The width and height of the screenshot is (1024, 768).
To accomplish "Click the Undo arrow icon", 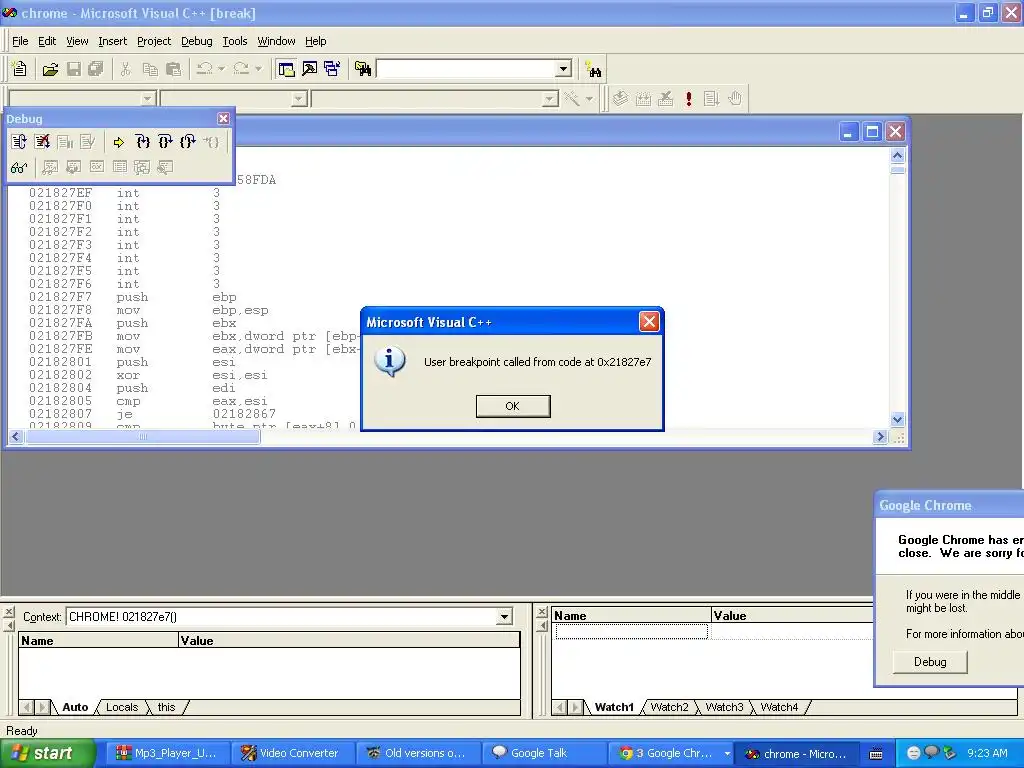I will point(204,69).
